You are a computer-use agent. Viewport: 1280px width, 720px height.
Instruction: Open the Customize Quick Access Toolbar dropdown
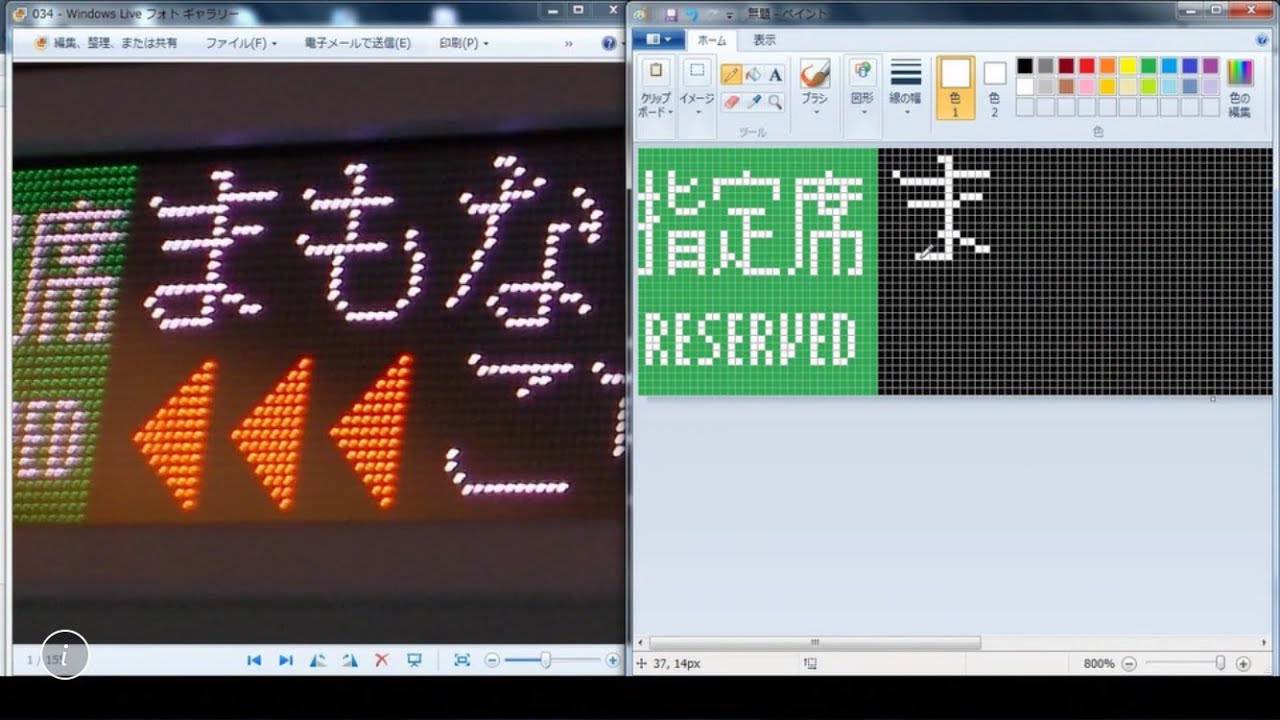click(x=730, y=14)
